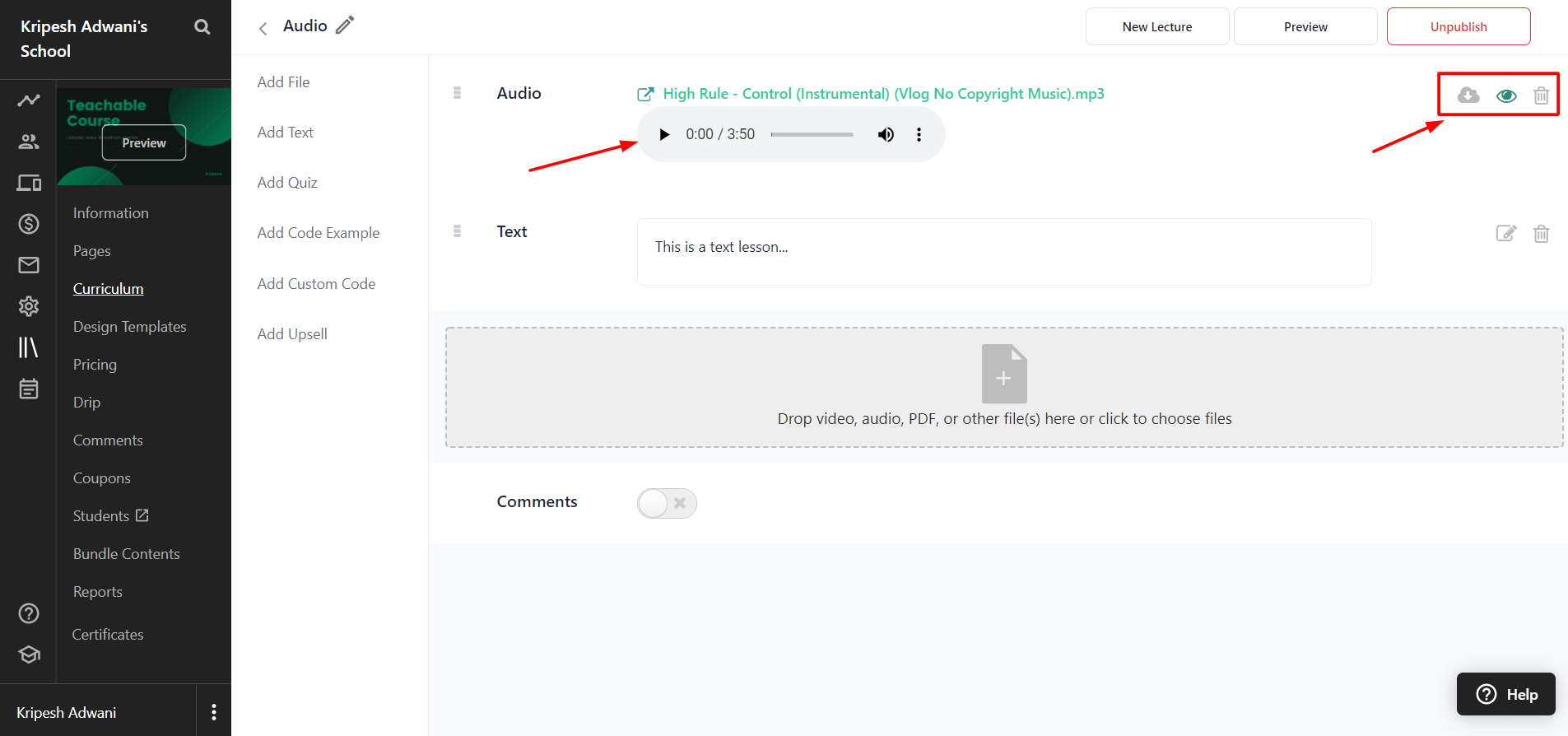1568x736 pixels.
Task: Rename lecture using the pencil icon
Action: point(345,26)
